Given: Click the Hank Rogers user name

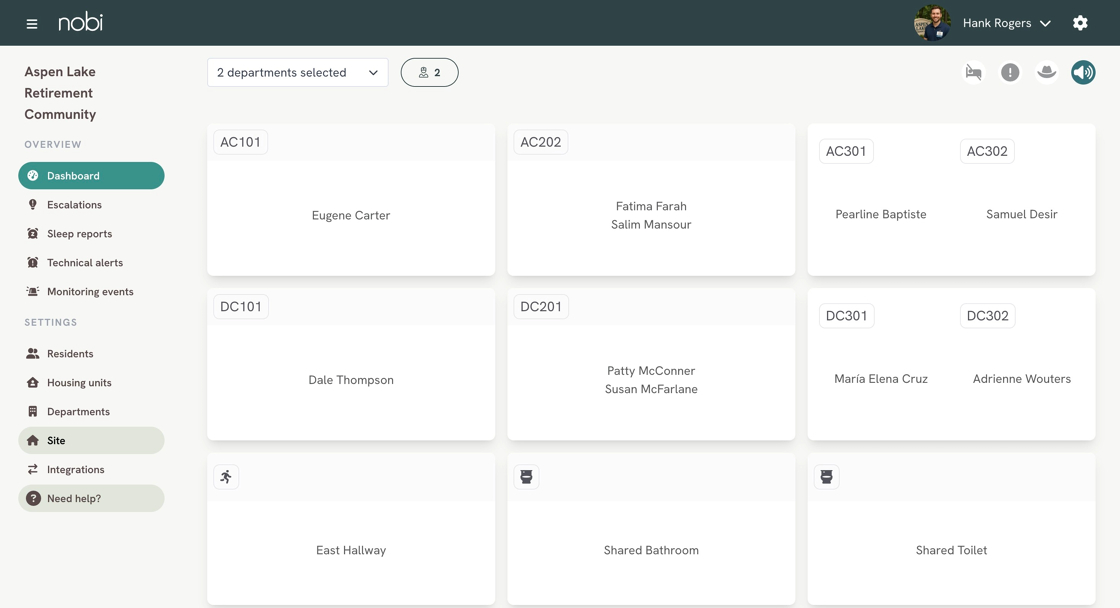Looking at the screenshot, I should [996, 23].
